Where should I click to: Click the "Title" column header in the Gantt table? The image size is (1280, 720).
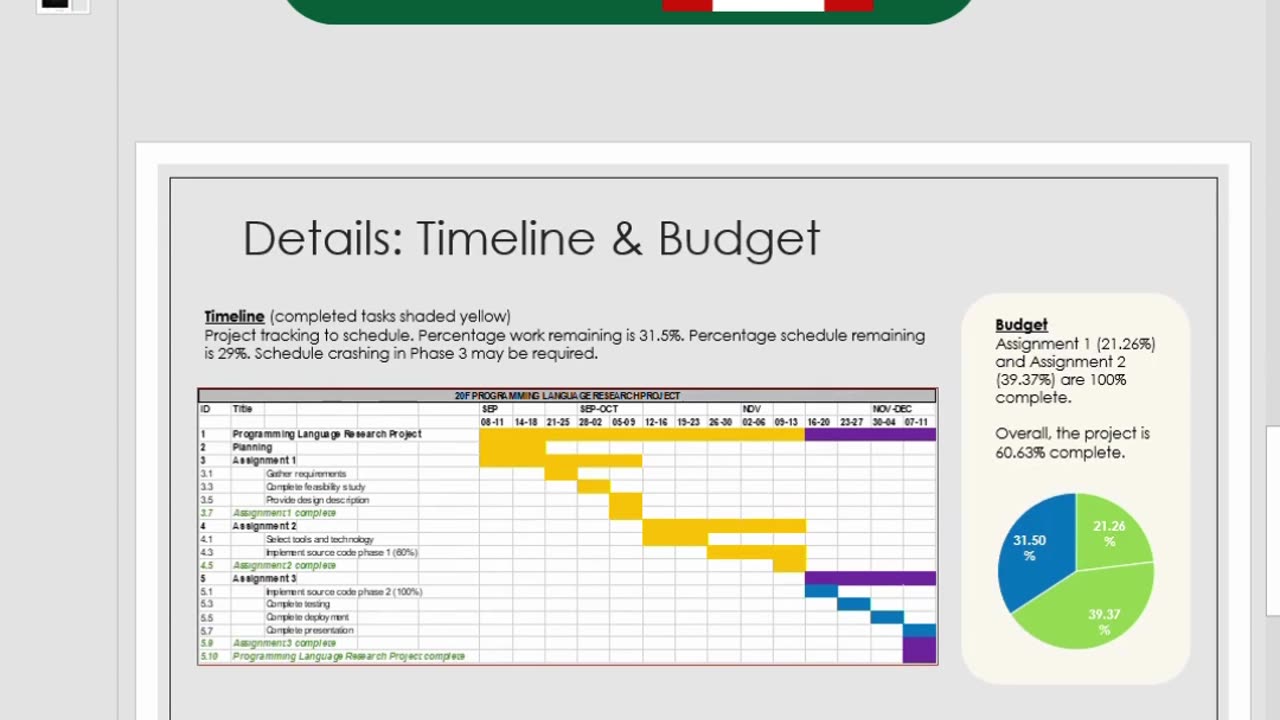242,409
